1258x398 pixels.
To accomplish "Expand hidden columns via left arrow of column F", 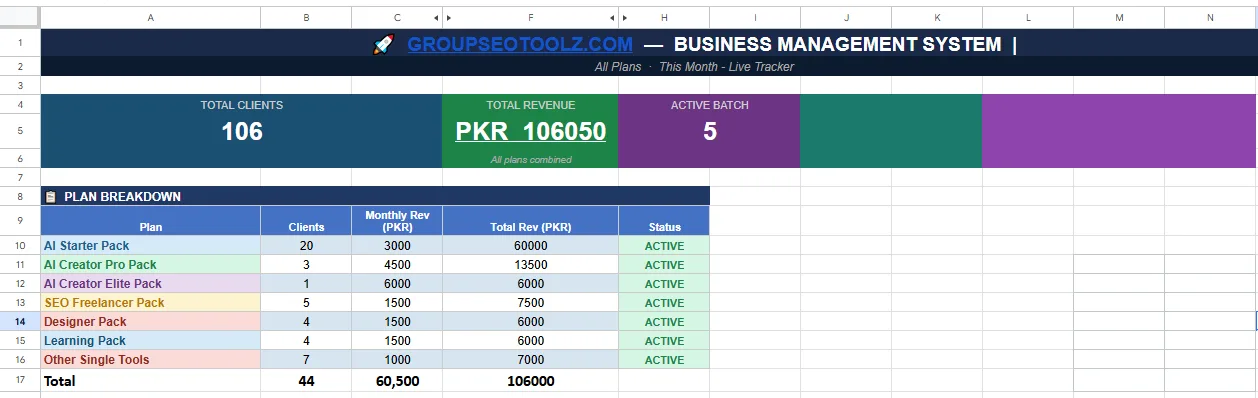I will [x=448, y=18].
